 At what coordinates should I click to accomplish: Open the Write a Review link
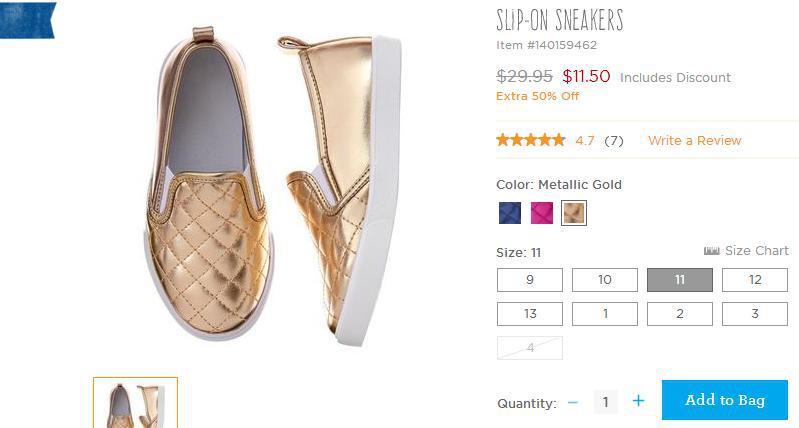point(695,141)
